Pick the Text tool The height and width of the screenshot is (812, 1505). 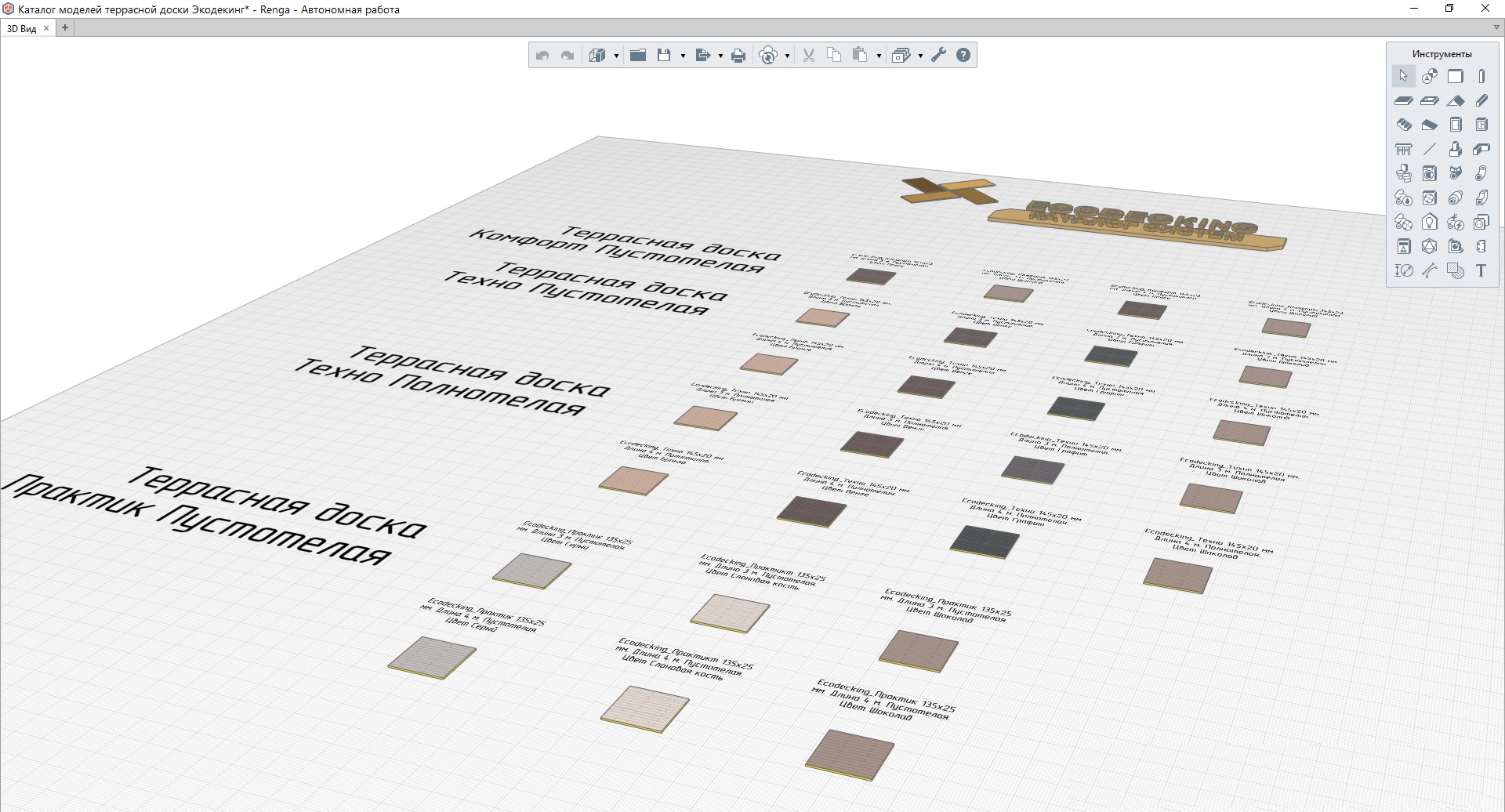click(1481, 270)
